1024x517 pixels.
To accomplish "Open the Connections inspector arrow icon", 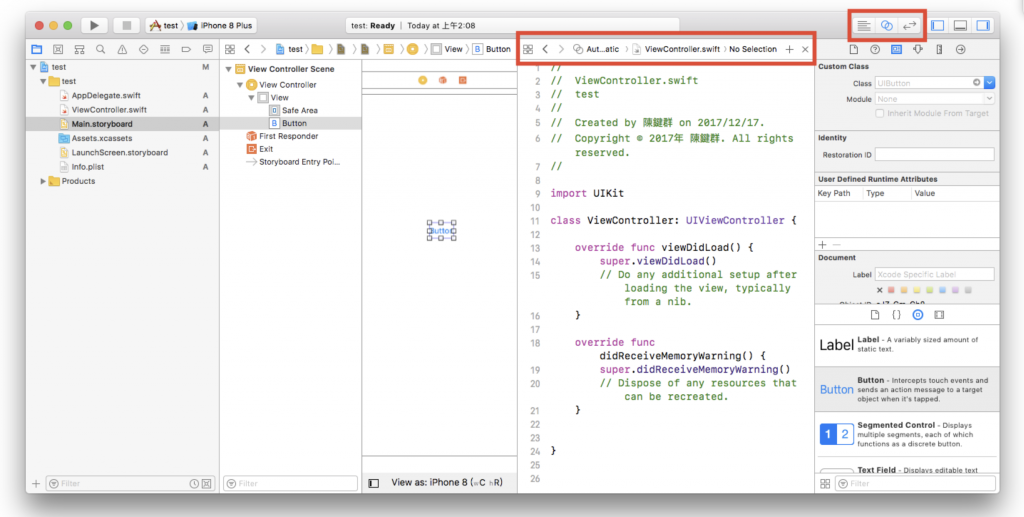I will pyautogui.click(x=961, y=49).
